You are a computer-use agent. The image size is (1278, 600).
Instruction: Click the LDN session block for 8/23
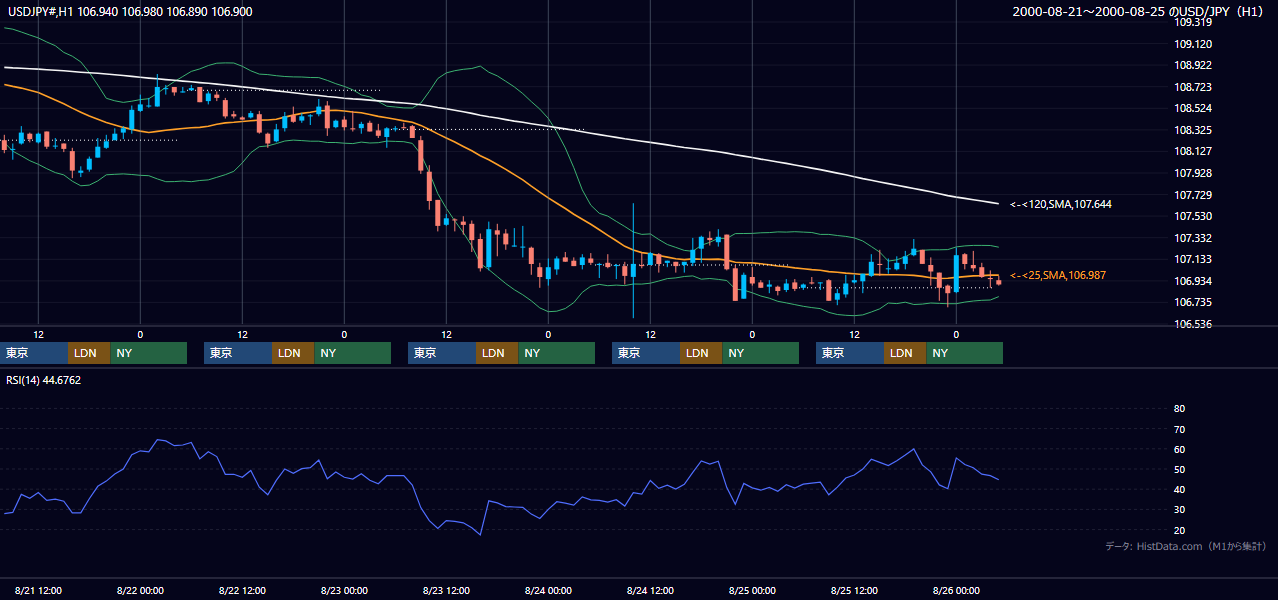click(x=497, y=353)
